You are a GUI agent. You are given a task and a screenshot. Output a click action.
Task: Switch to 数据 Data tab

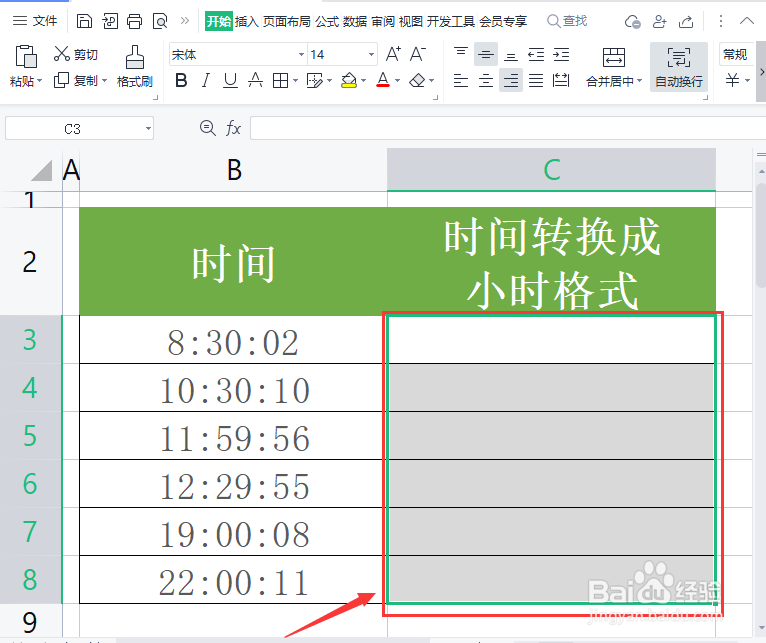point(355,21)
